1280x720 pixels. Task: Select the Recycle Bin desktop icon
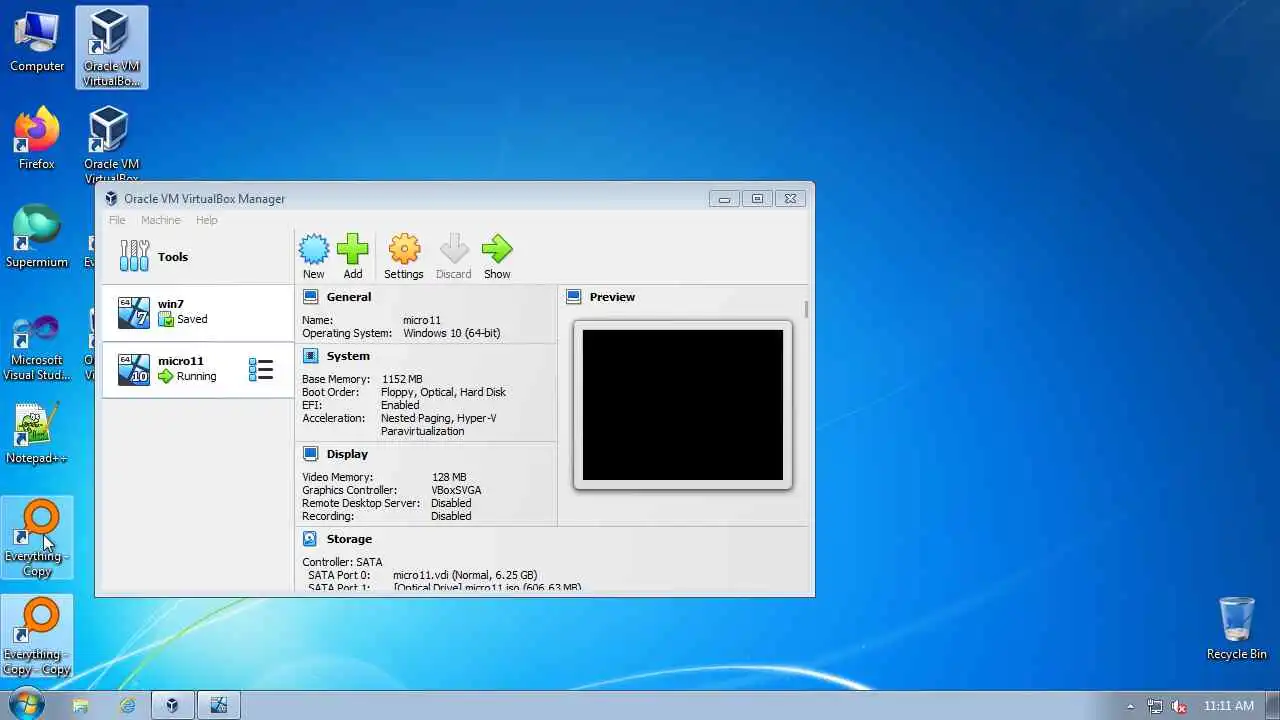coord(1237,628)
